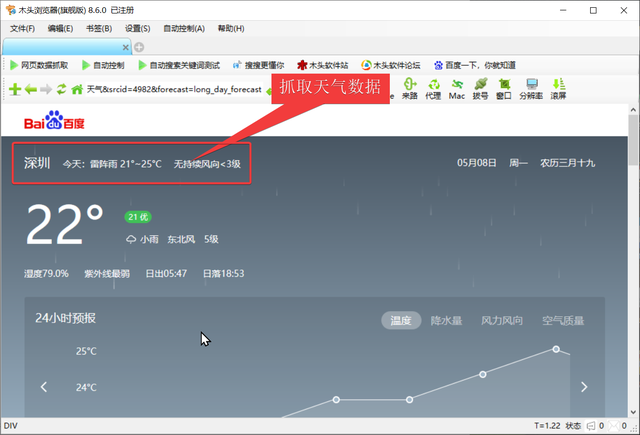Screen dimensions: 640x435
Task: Click the 来路 referrer tool icon
Action: (x=410, y=89)
